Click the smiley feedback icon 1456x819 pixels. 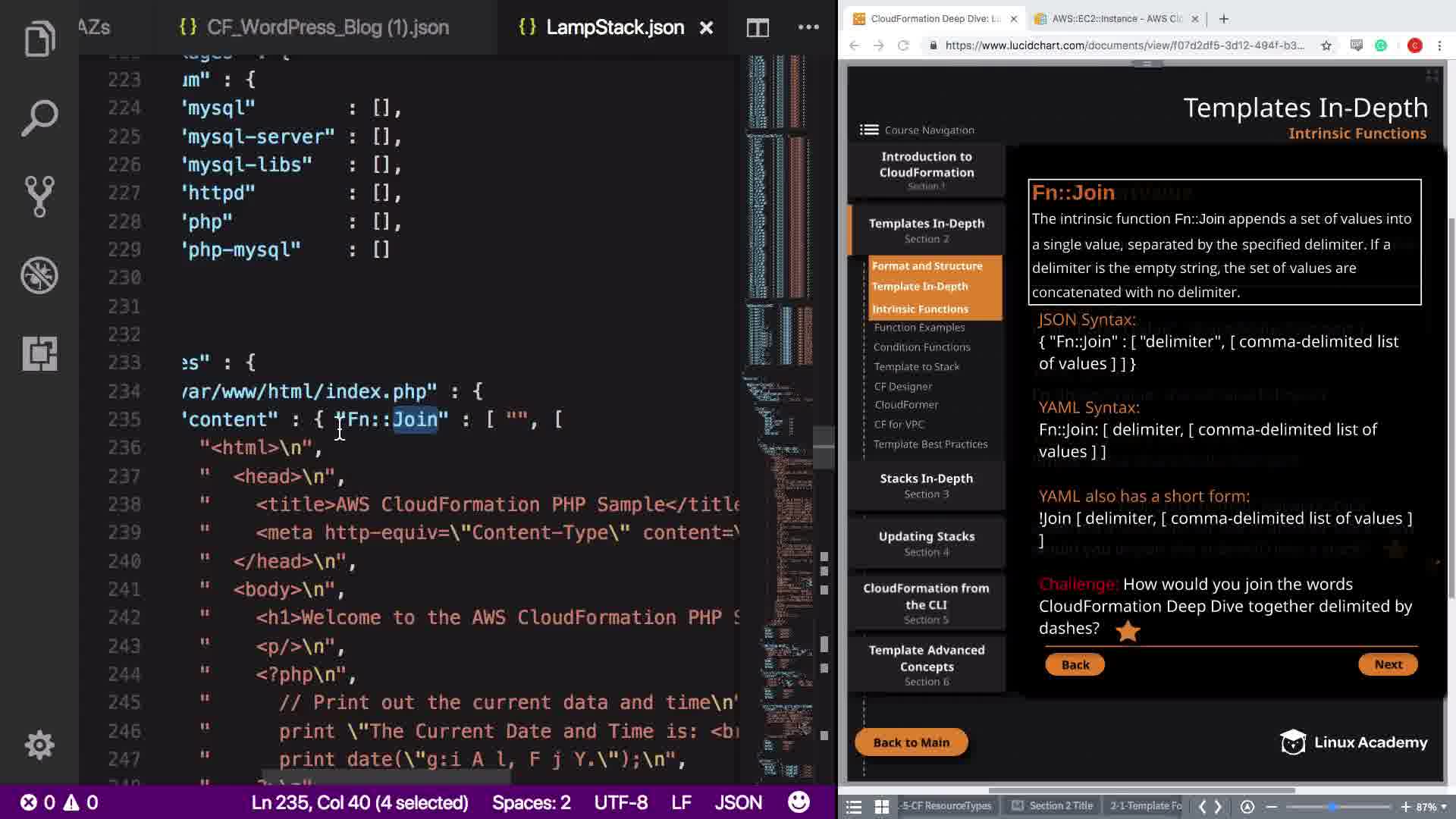point(799,802)
